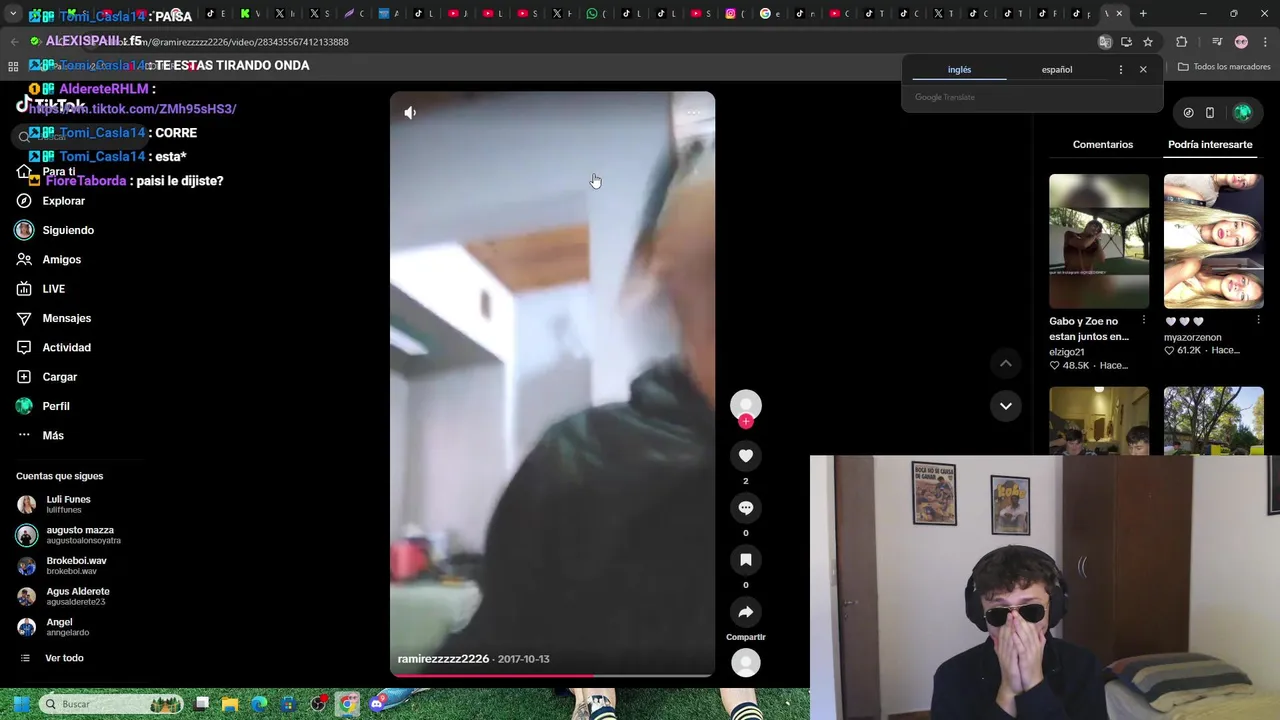Click the browser back arrow
This screenshot has height=720, width=1280.
14,42
